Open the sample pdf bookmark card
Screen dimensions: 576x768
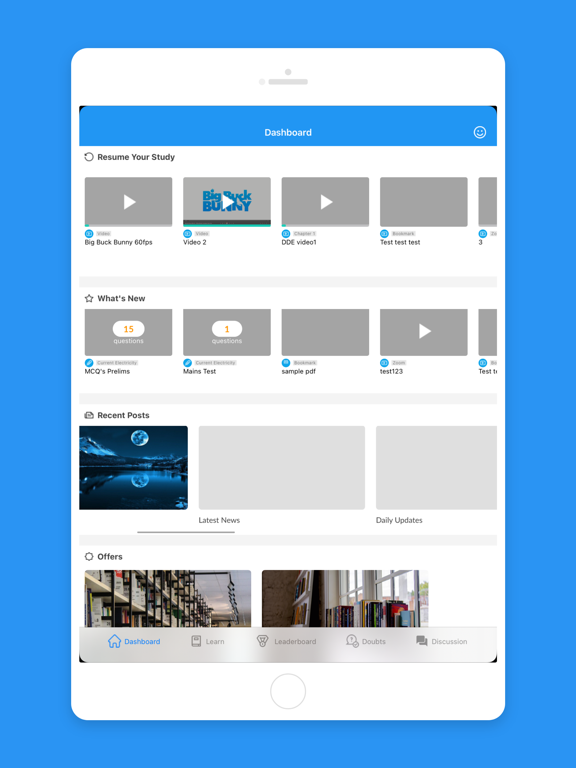(x=325, y=332)
